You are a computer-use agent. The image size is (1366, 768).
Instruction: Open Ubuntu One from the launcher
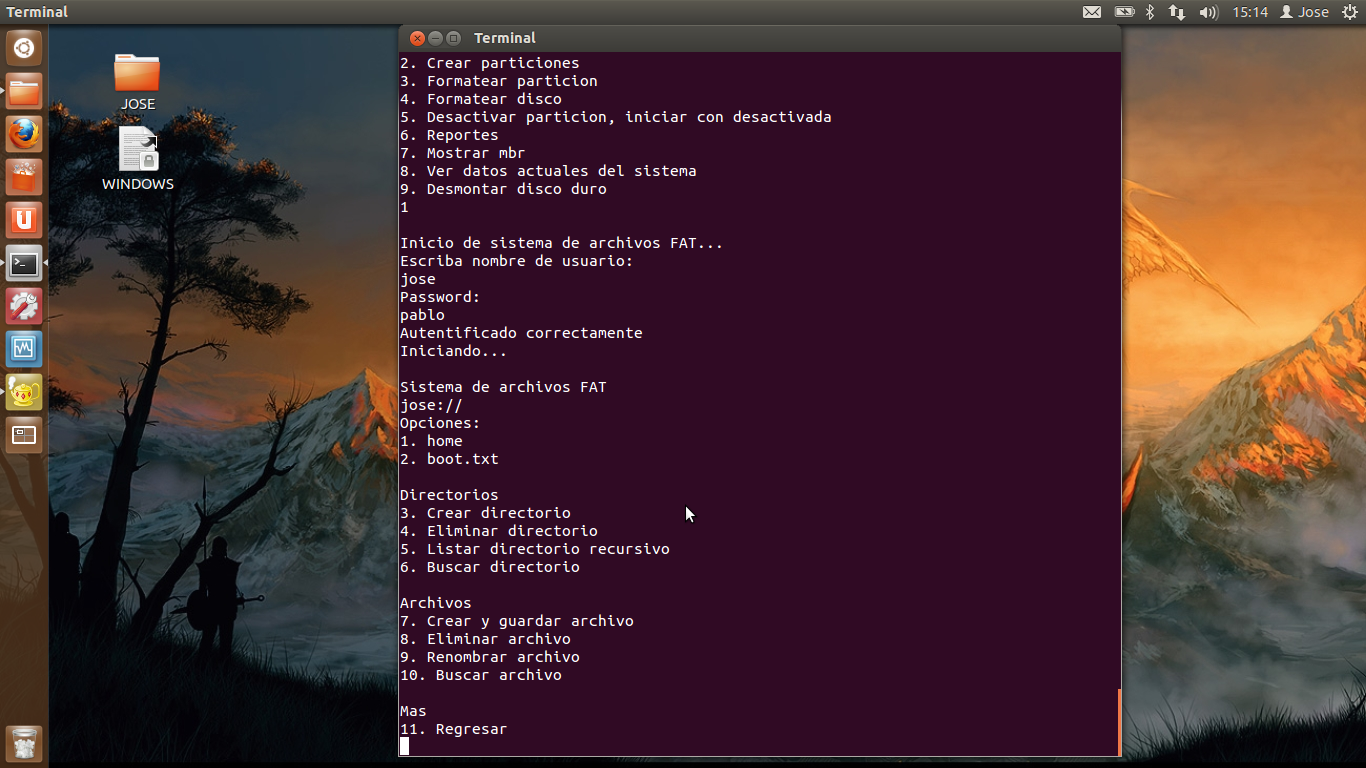(x=24, y=221)
